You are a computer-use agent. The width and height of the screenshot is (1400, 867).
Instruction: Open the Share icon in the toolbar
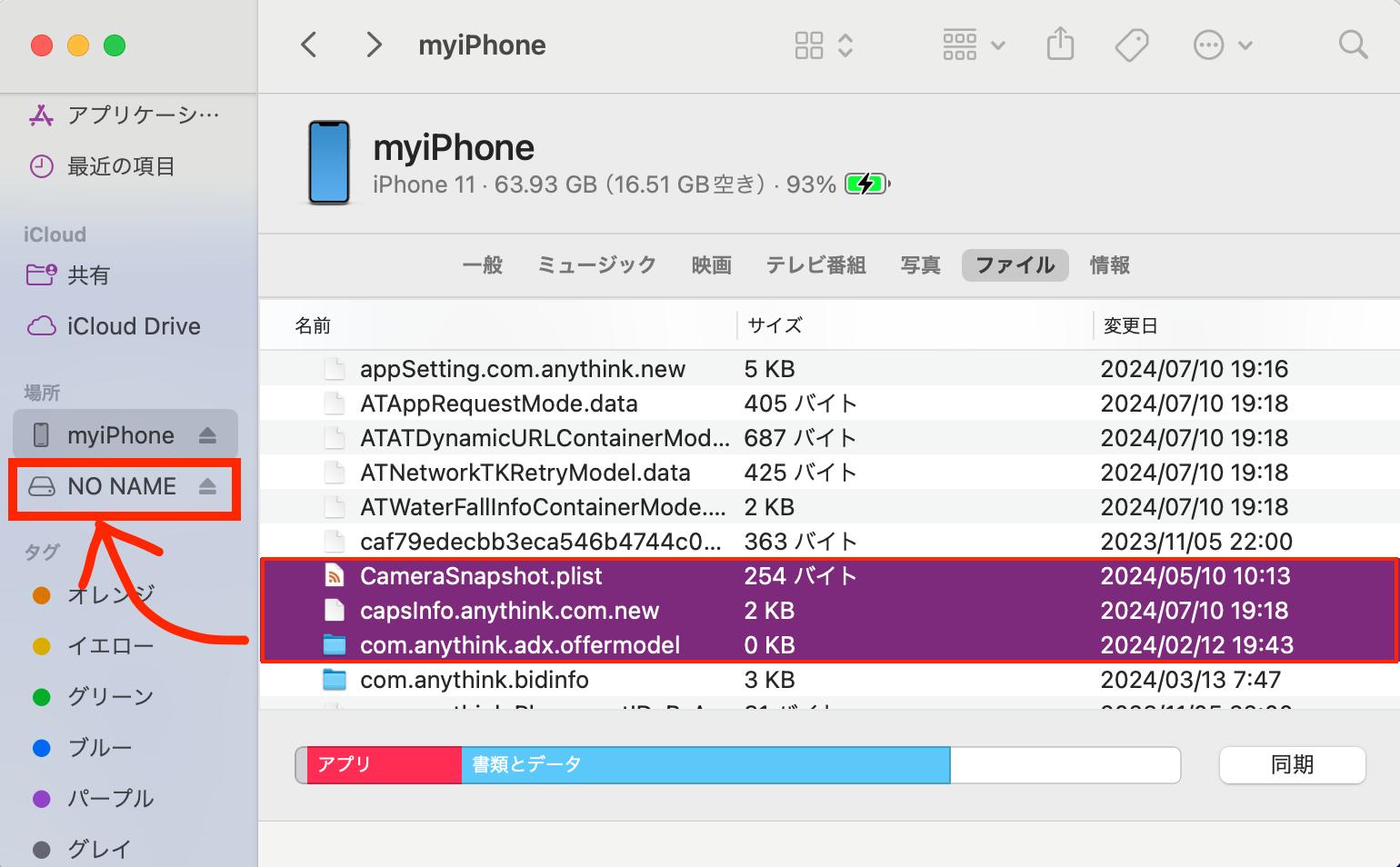[x=1060, y=44]
